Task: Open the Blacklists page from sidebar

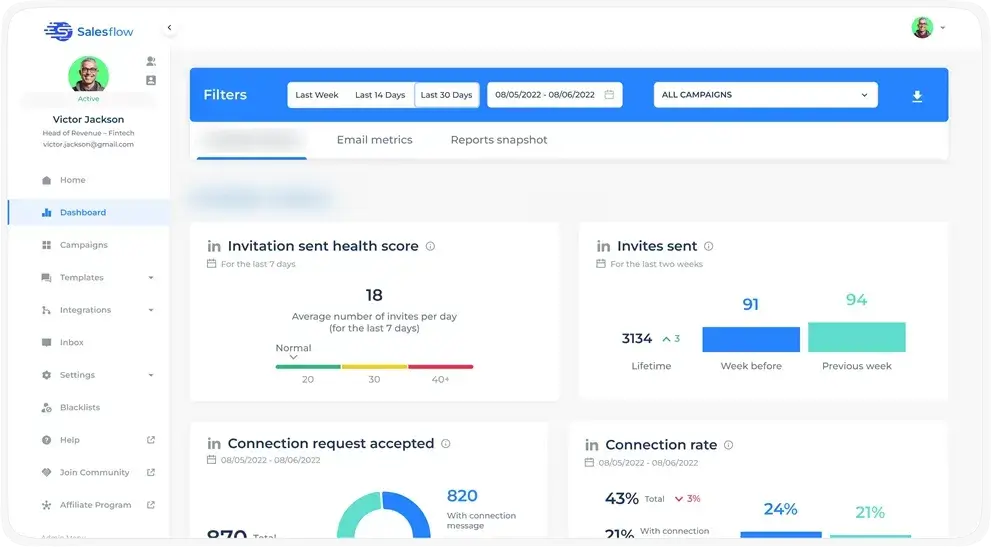Action: pos(80,408)
